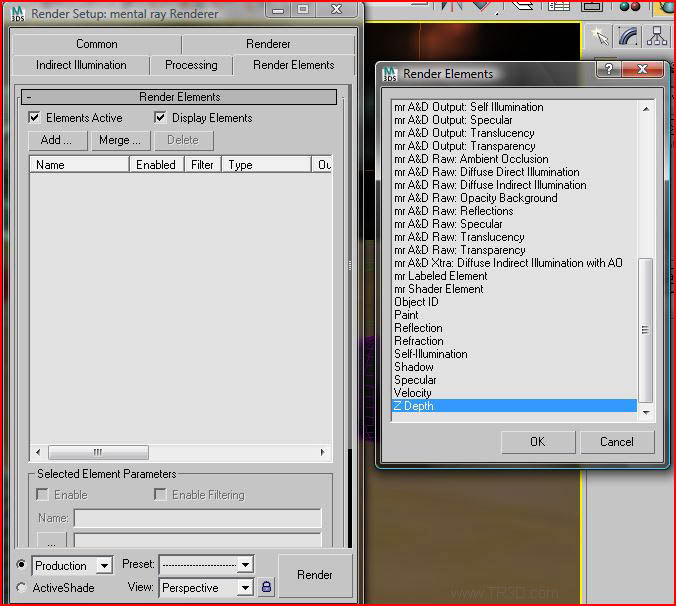The height and width of the screenshot is (606, 676).
Task: Click the scroll down arrow in Render Elements list
Action: click(646, 412)
